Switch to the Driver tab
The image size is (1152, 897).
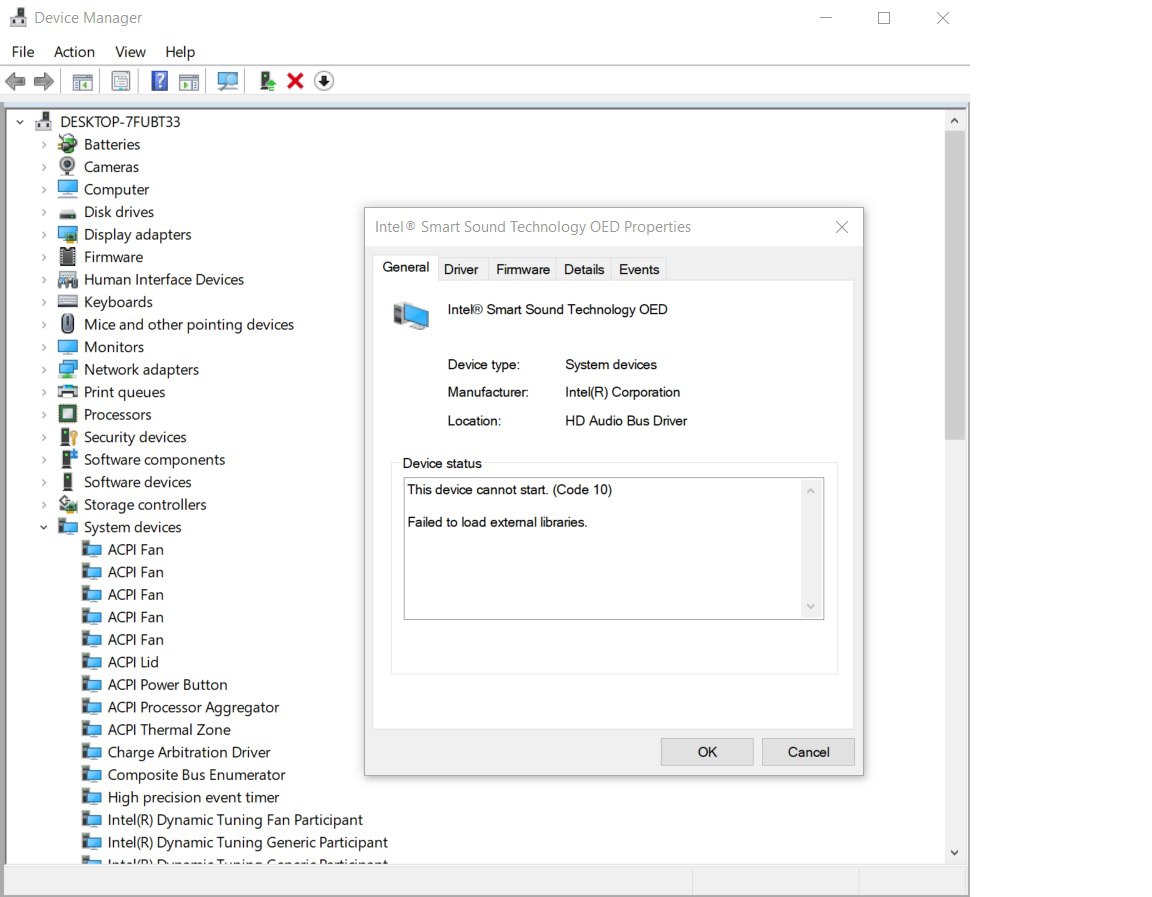461,270
